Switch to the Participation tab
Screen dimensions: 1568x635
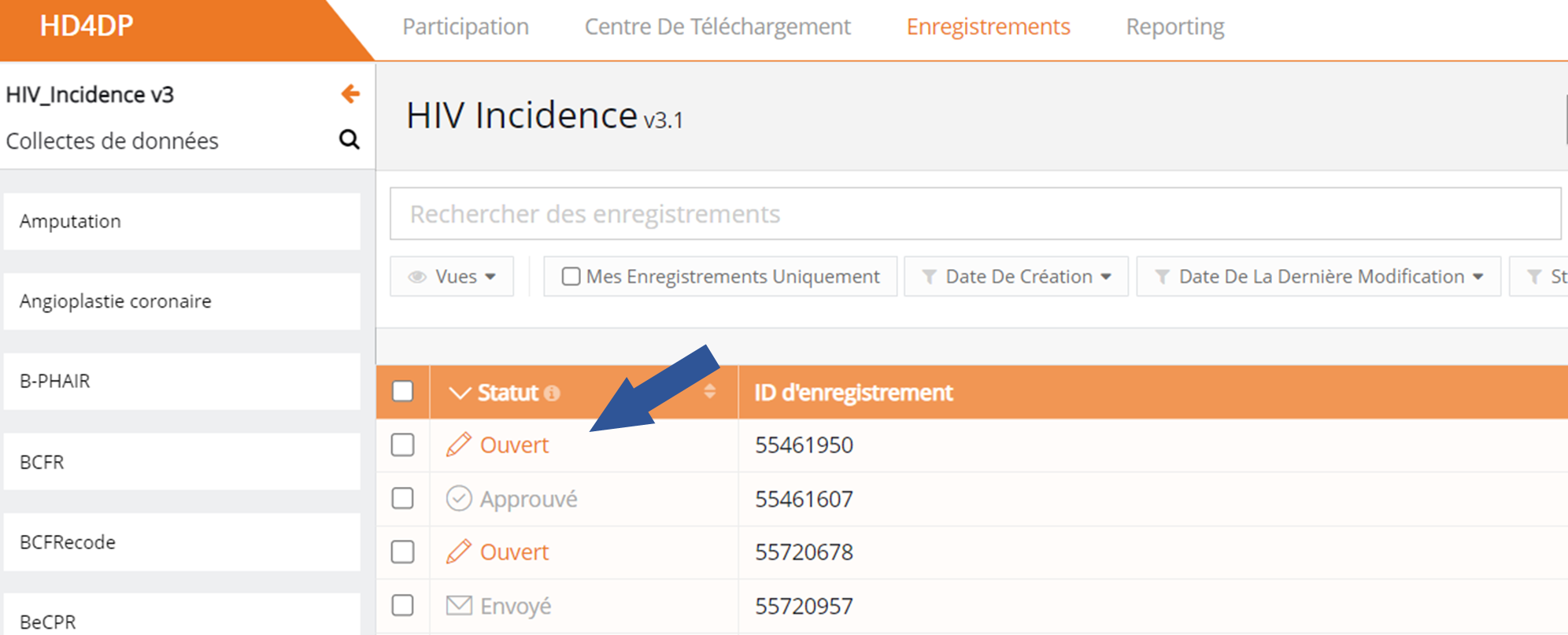tap(465, 27)
